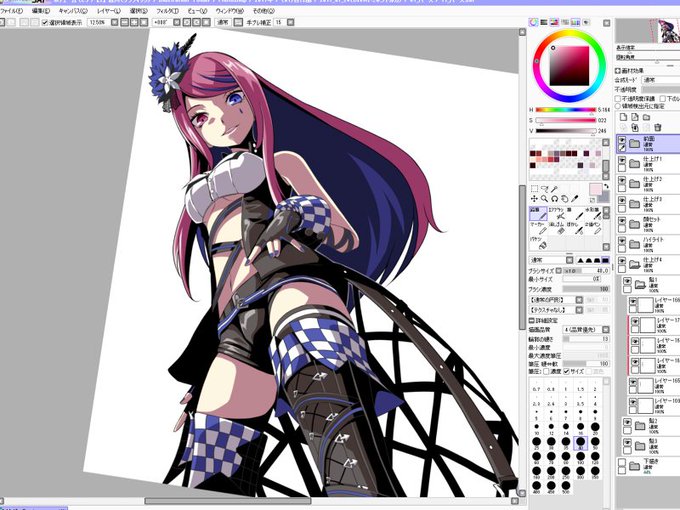Show the 下描き folder layer
Image resolution: width=680 pixels, height=510 pixels.
[622, 463]
